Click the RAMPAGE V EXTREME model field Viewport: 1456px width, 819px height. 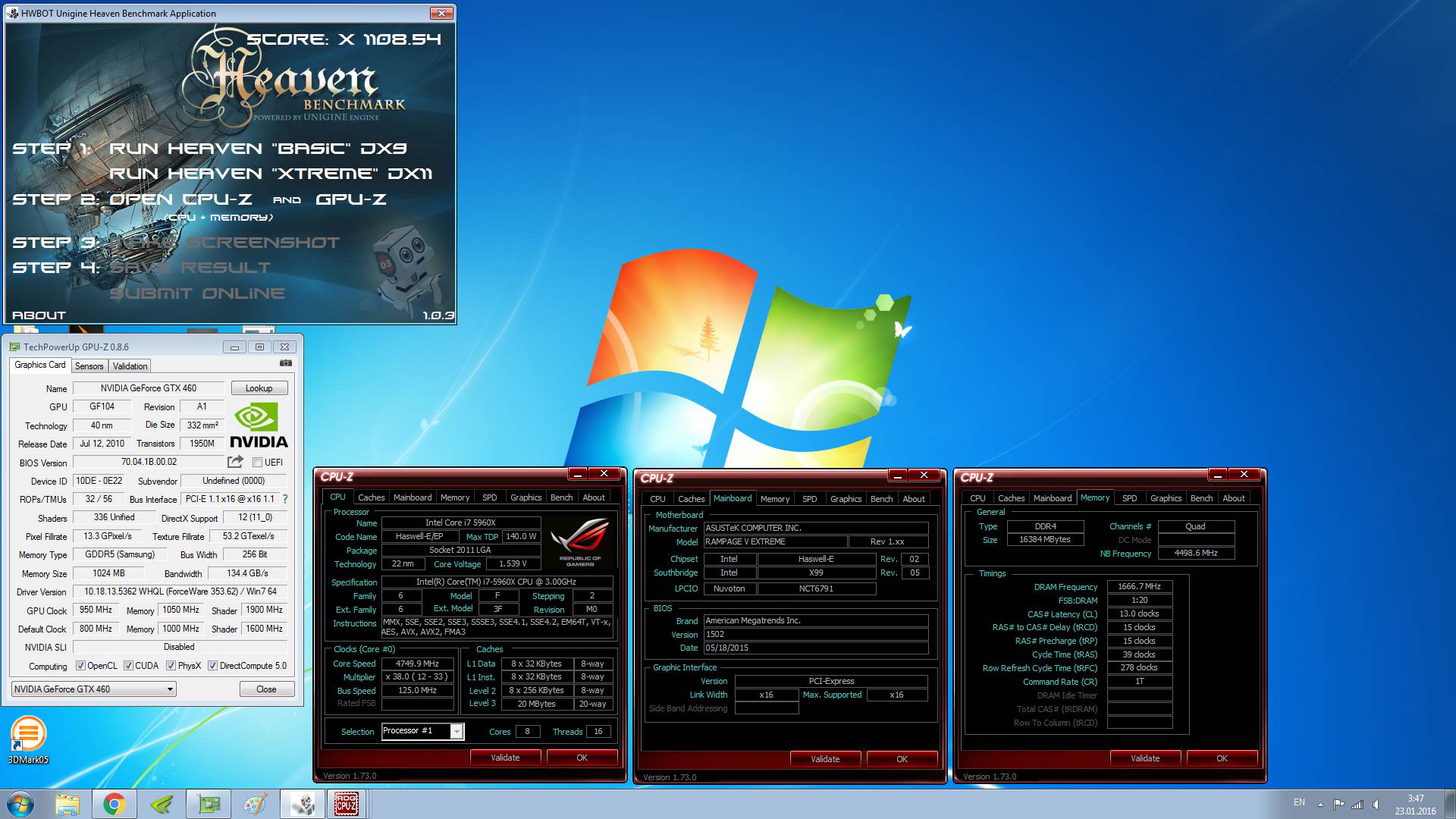coord(775,541)
